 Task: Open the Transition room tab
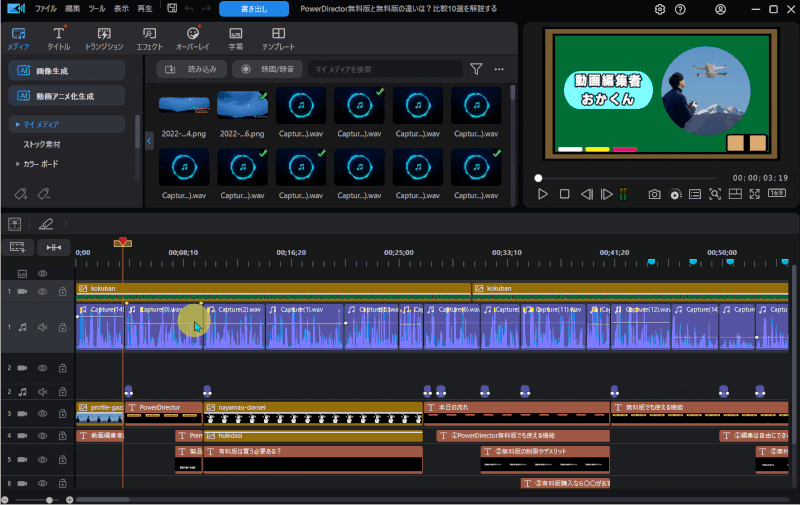(x=104, y=39)
